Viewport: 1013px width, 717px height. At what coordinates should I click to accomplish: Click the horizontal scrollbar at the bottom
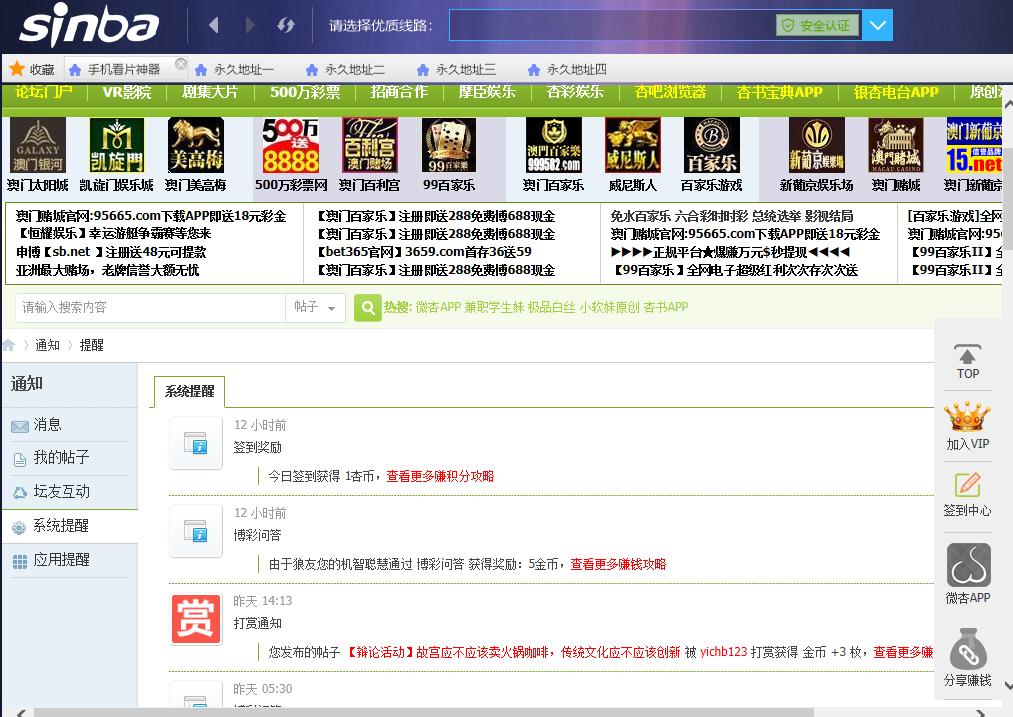coord(423,712)
